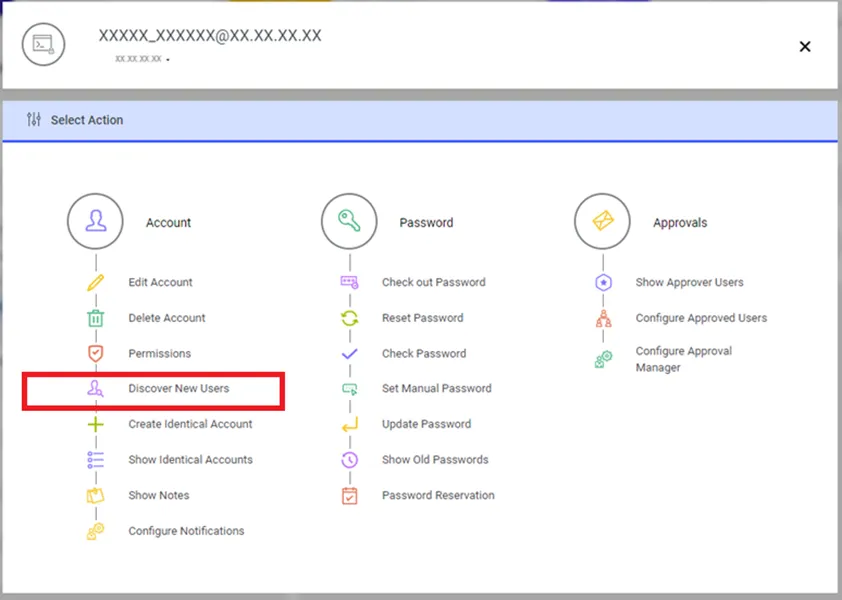The height and width of the screenshot is (600, 842).
Task: Choose Set Manual Password
Action: [437, 388]
